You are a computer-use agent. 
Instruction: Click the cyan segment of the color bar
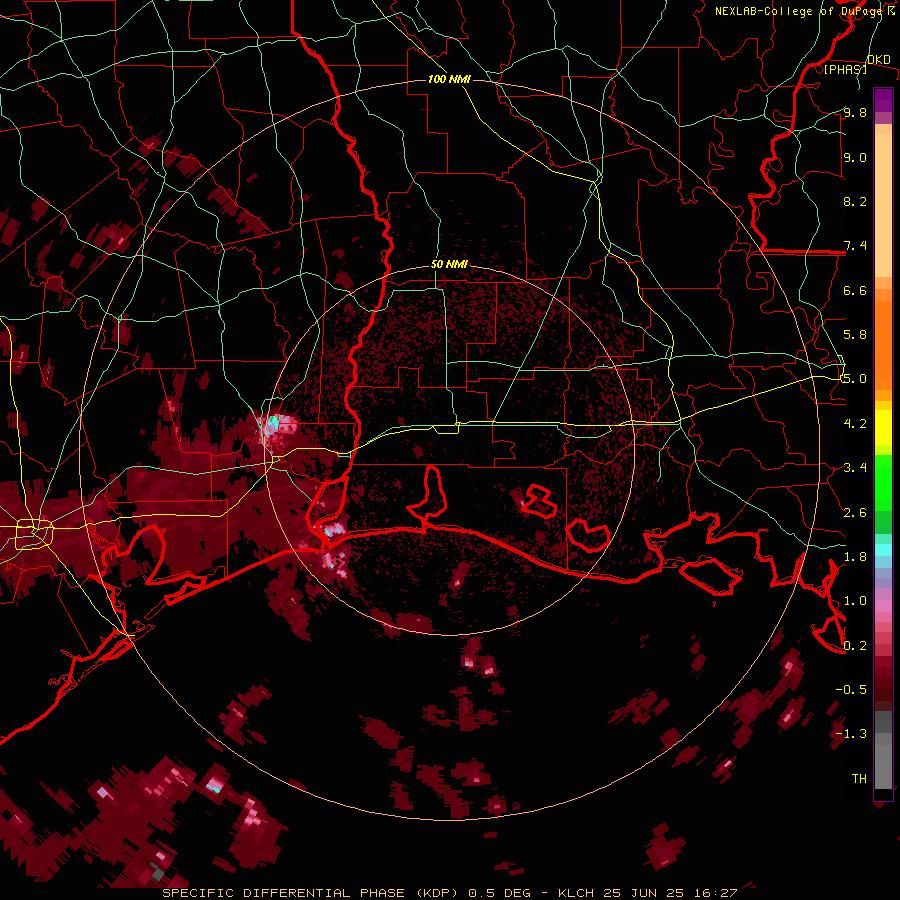pyautogui.click(x=883, y=550)
